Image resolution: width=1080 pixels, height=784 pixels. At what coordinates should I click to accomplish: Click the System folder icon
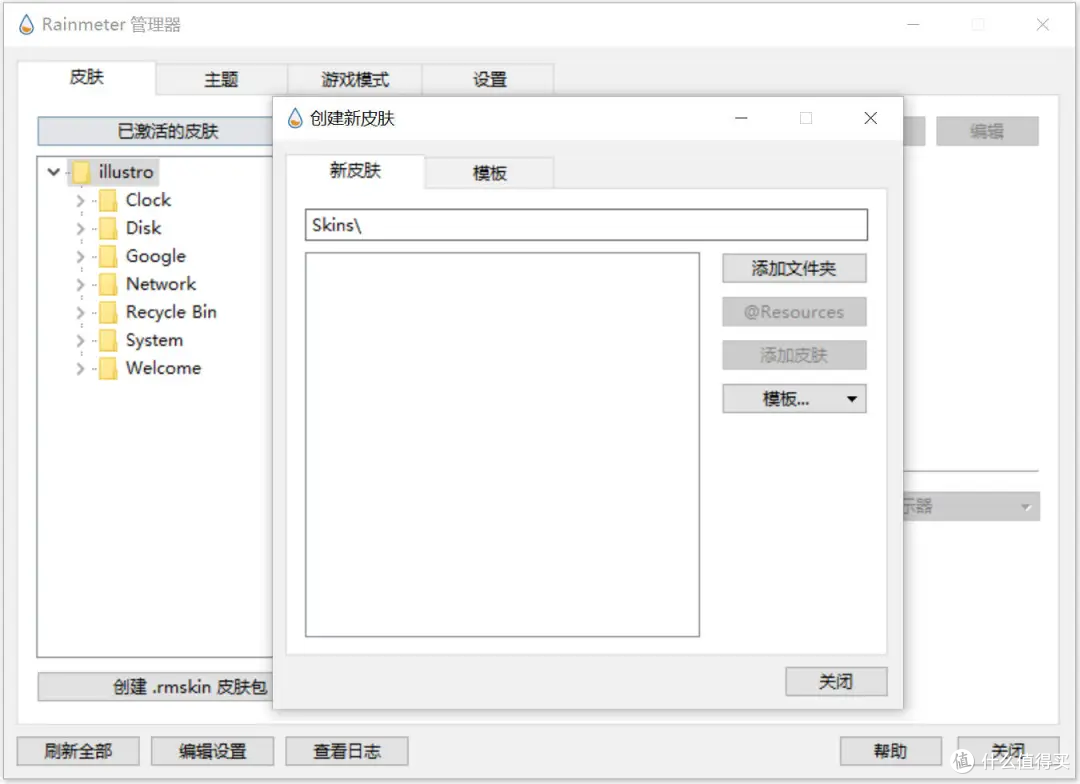point(108,340)
